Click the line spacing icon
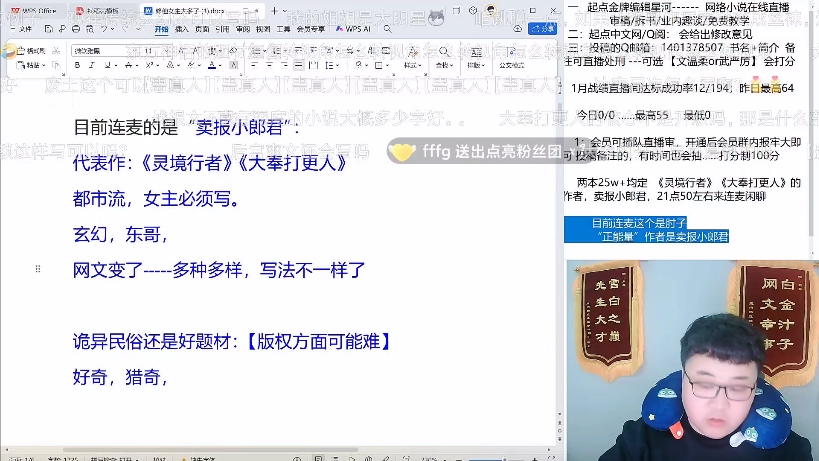 click(x=329, y=65)
